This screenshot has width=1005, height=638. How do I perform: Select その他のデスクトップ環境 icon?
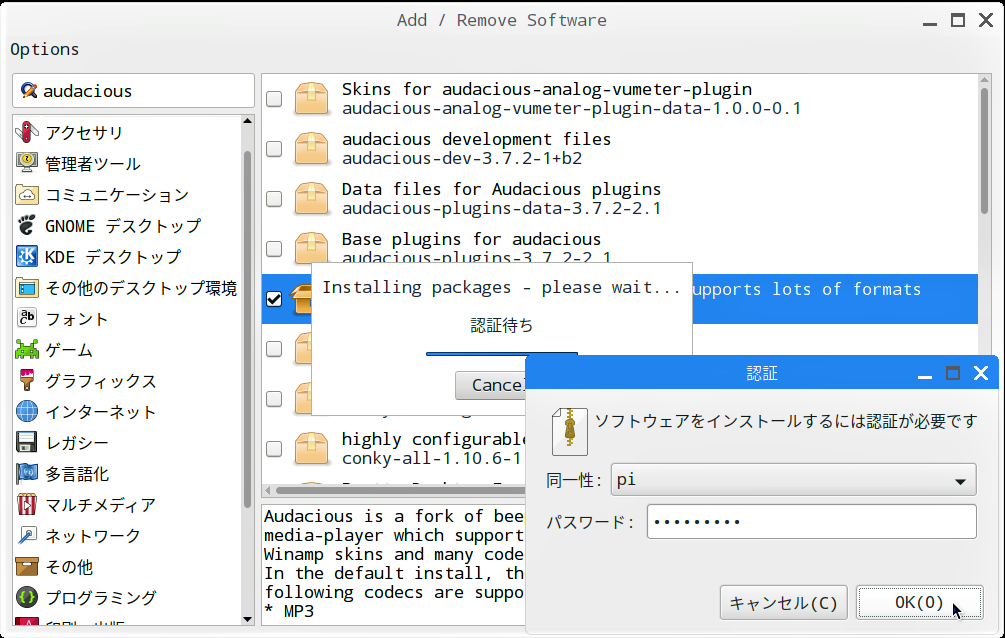(27, 287)
